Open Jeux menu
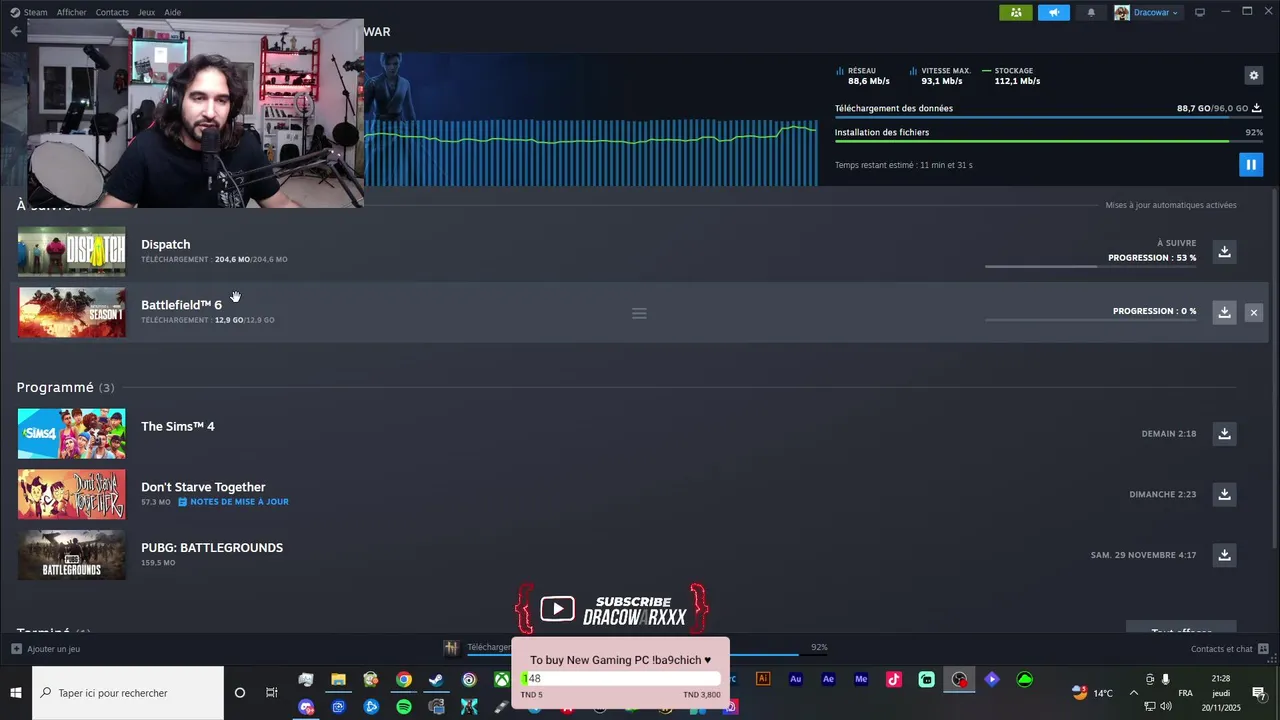 click(x=146, y=12)
